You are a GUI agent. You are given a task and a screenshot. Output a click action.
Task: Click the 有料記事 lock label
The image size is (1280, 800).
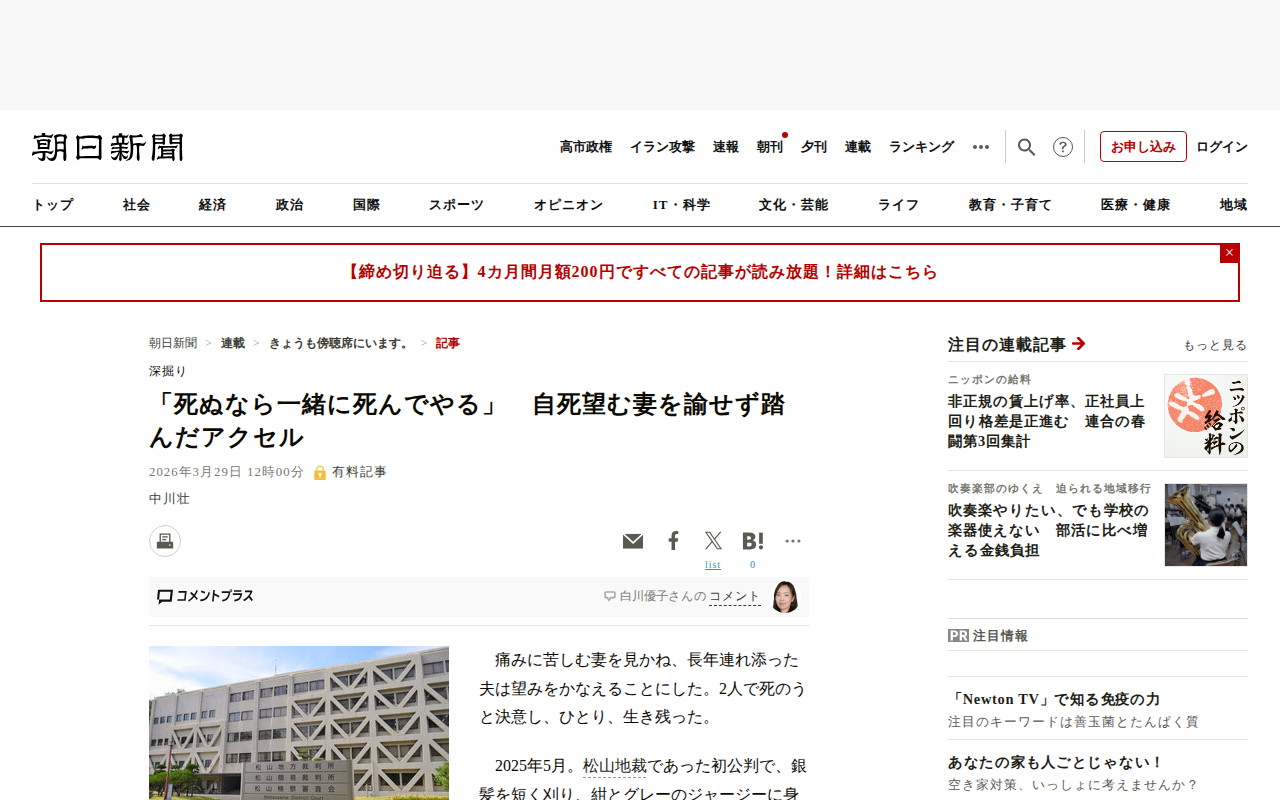point(350,472)
